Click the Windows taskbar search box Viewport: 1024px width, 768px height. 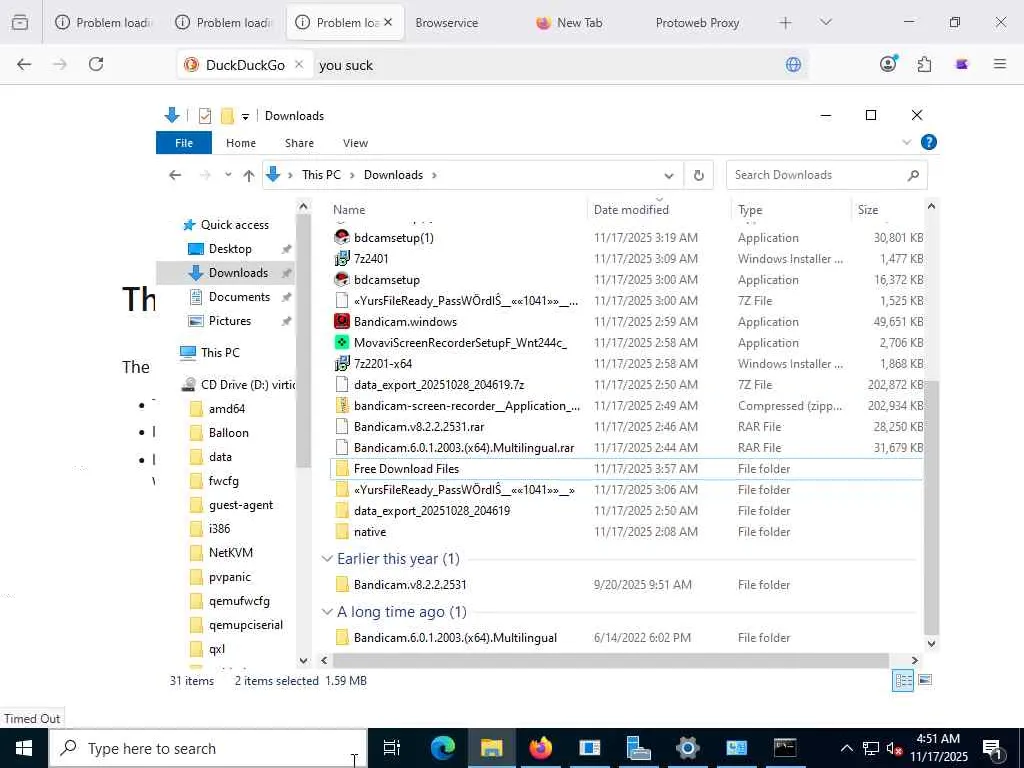208,748
